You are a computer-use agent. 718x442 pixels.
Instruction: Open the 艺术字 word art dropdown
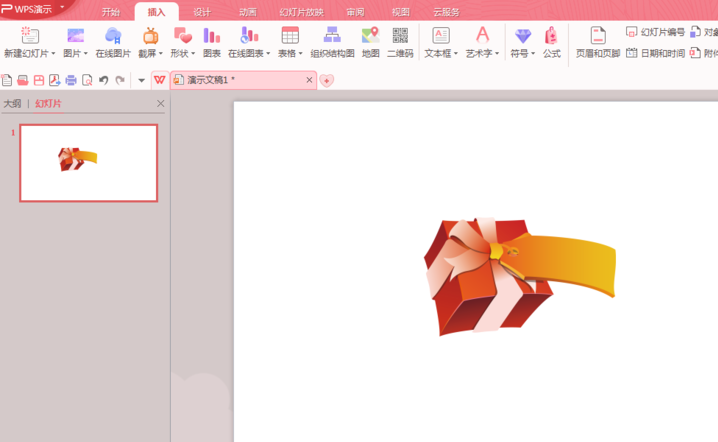(x=482, y=54)
